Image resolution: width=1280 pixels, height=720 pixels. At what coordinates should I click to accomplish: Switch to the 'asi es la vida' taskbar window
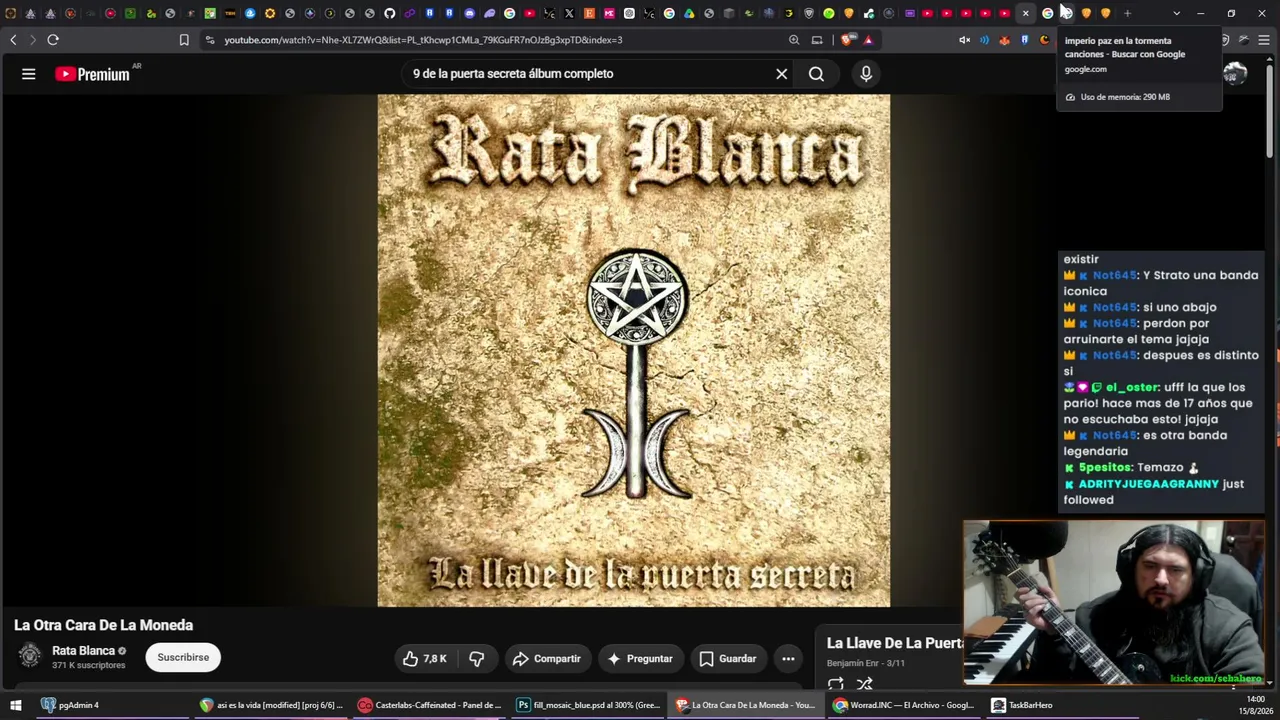pos(272,705)
